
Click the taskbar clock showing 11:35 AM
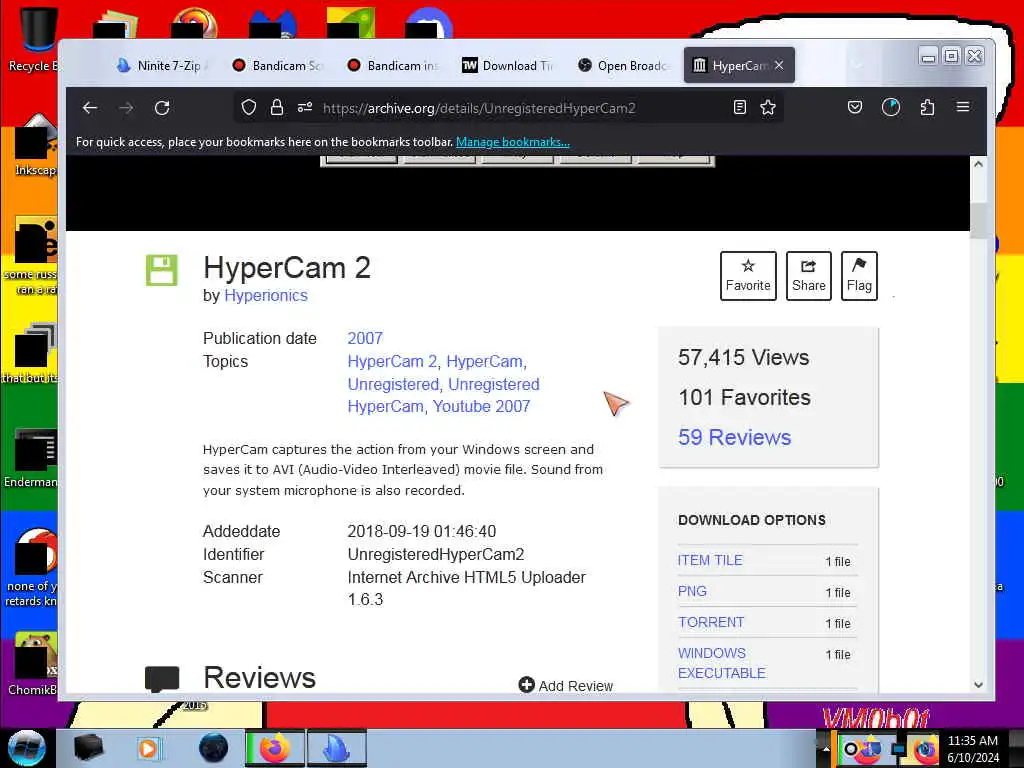point(973,749)
